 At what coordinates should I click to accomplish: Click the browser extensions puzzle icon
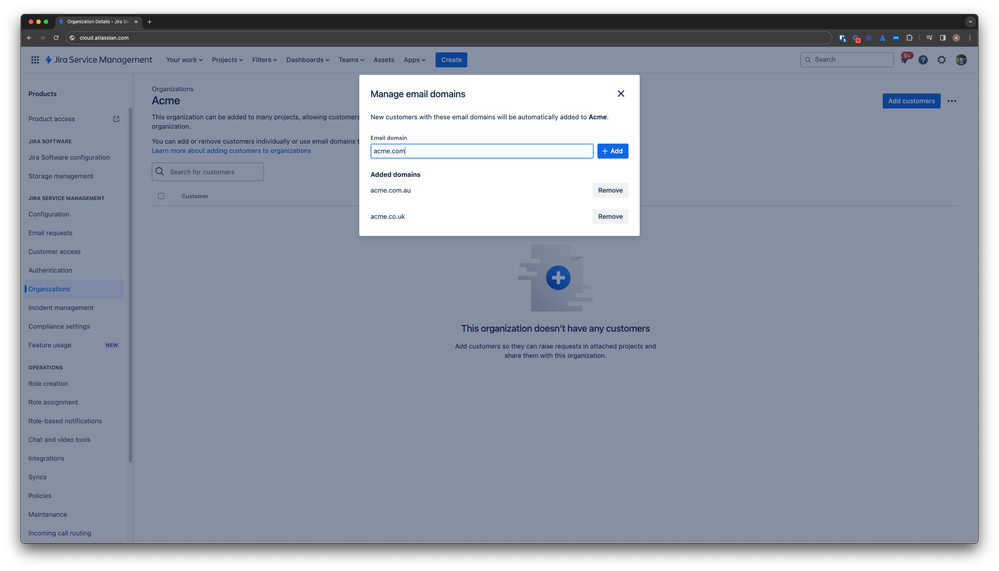click(909, 38)
